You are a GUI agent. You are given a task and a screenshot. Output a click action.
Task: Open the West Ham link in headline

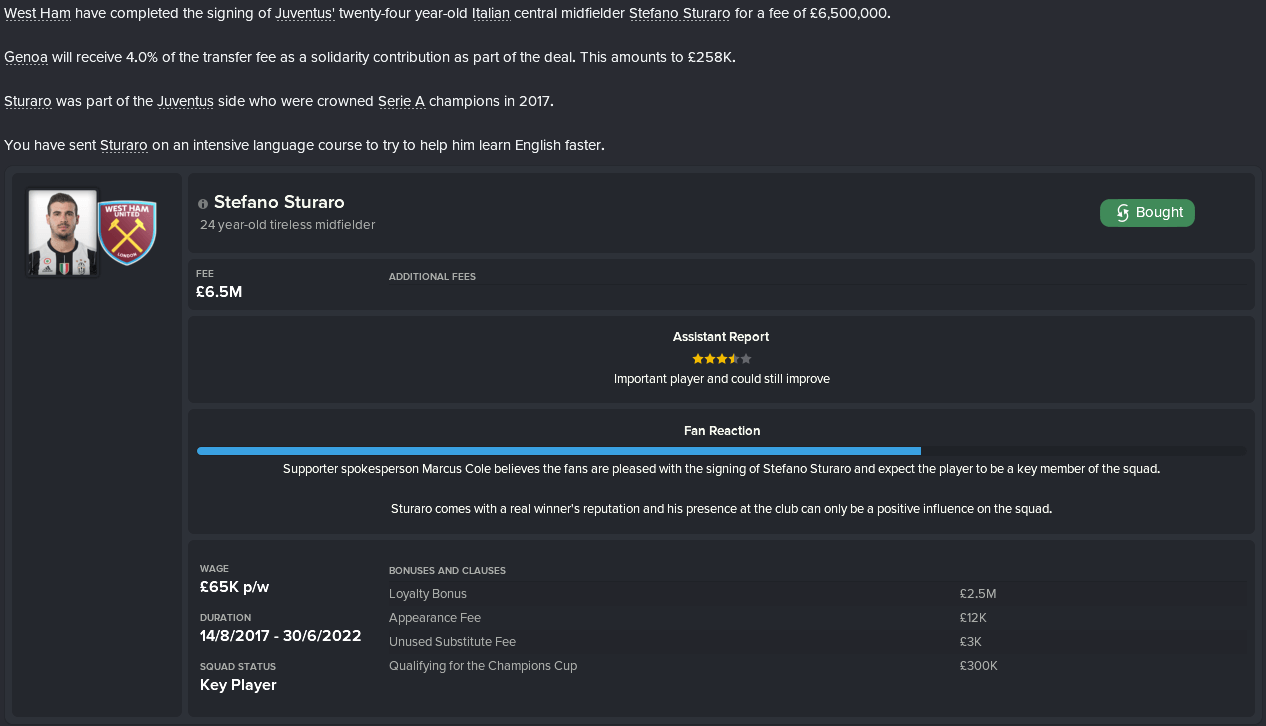click(37, 13)
